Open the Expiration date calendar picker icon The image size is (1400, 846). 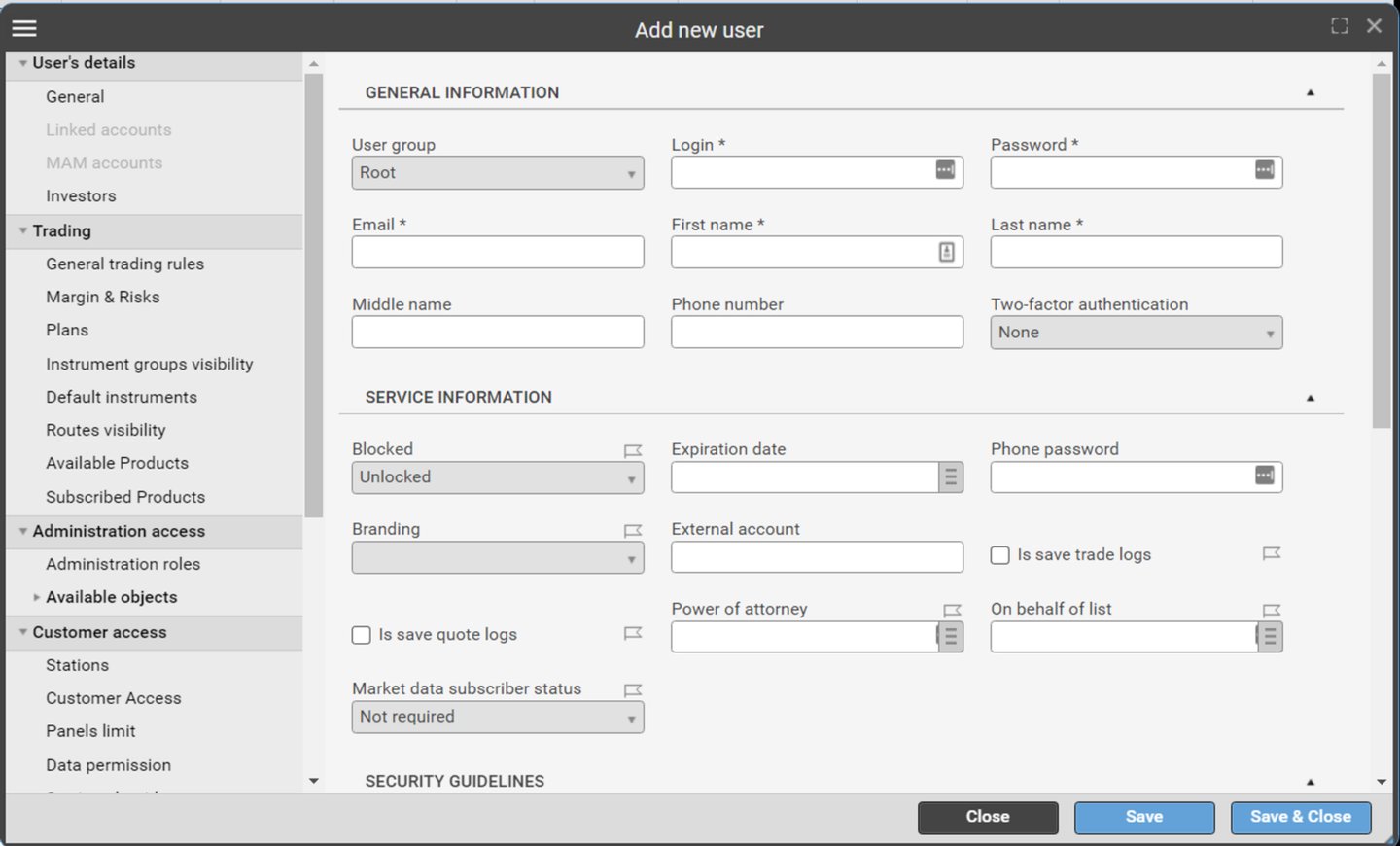pyautogui.click(x=950, y=476)
